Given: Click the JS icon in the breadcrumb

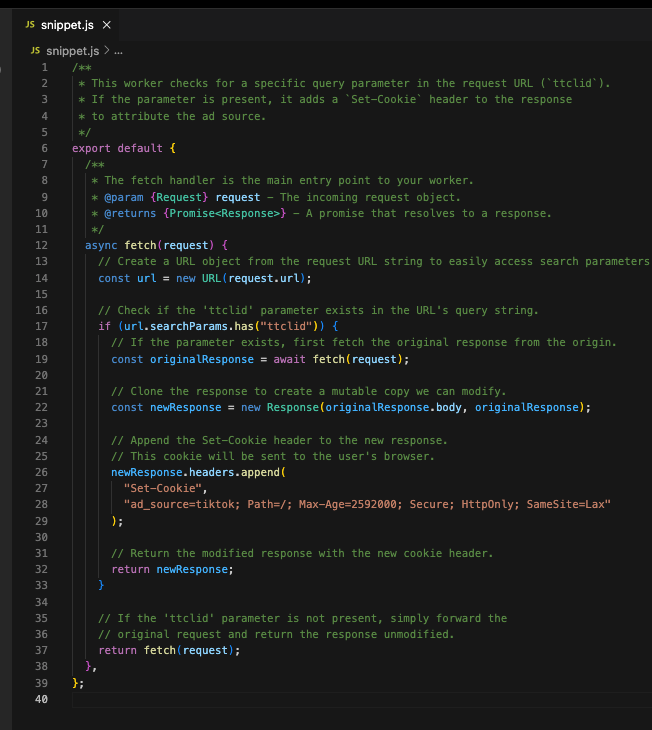Looking at the screenshot, I should (x=35, y=50).
